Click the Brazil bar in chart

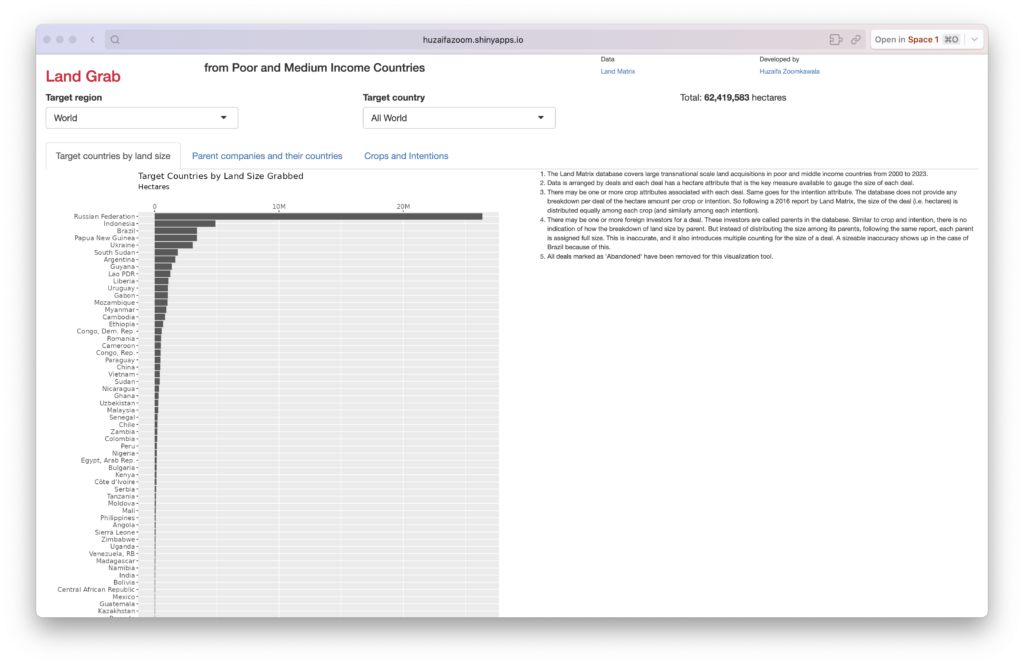tap(176, 231)
